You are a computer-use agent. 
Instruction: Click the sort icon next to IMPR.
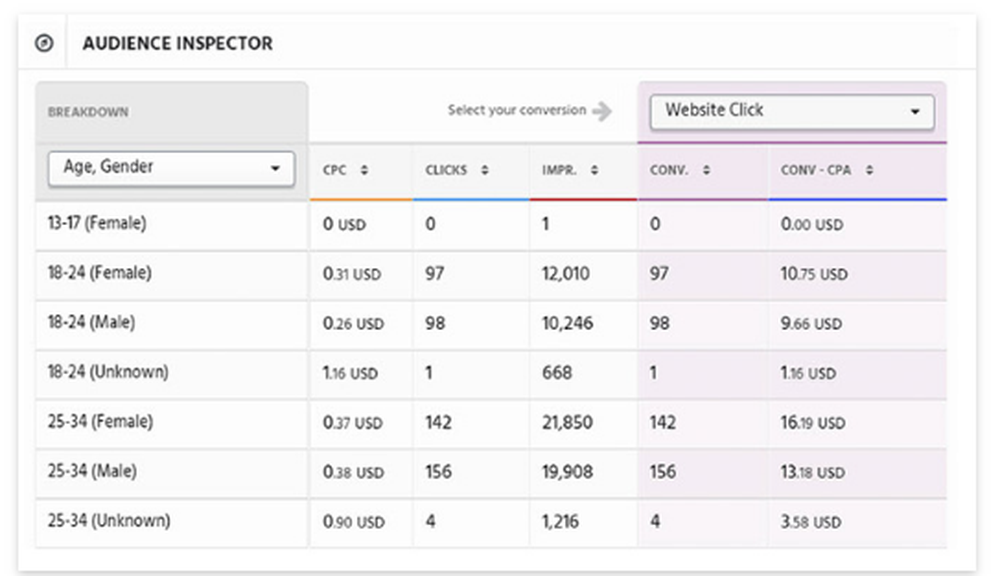pyautogui.click(x=593, y=169)
